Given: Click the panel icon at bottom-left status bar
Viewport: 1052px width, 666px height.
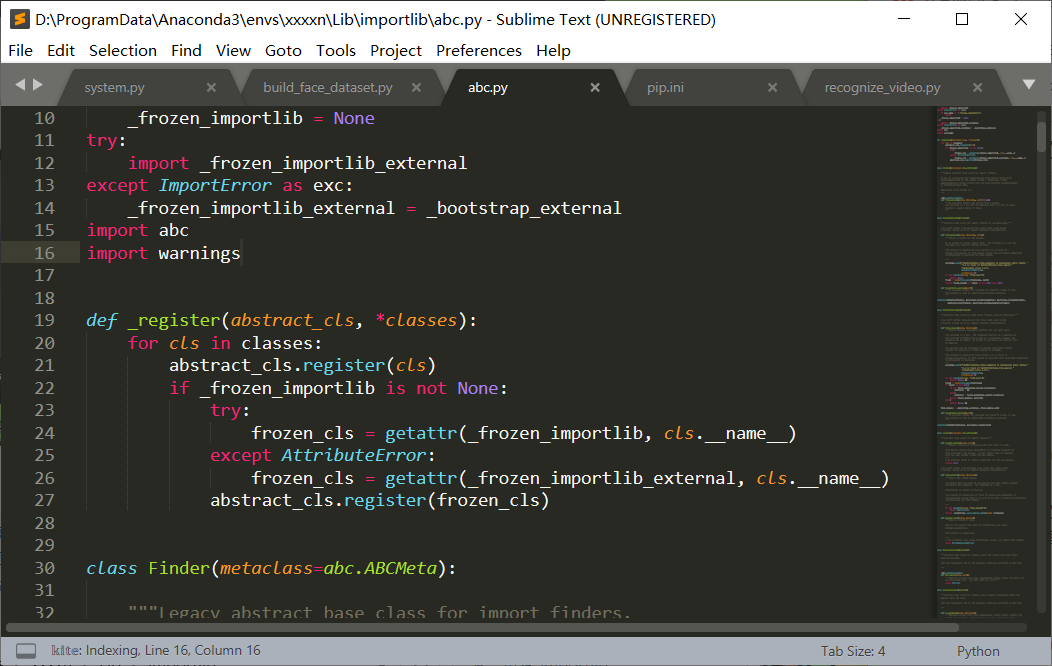Looking at the screenshot, I should (25, 650).
